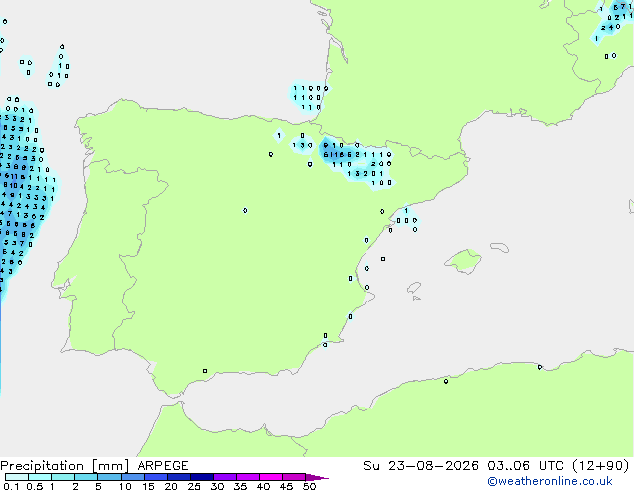Click the purple arrow above 50 mm
The height and width of the screenshot is (490, 634).
tap(317, 477)
